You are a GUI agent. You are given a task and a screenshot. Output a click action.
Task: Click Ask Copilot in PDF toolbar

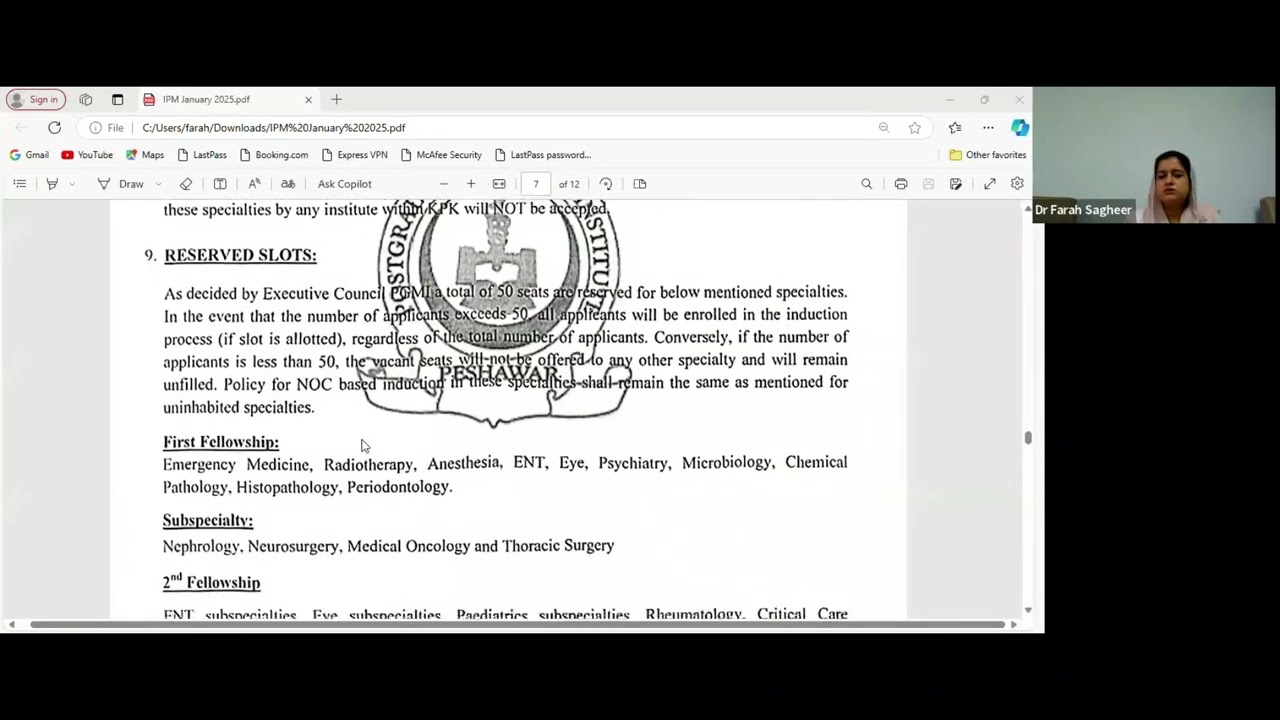pos(345,184)
